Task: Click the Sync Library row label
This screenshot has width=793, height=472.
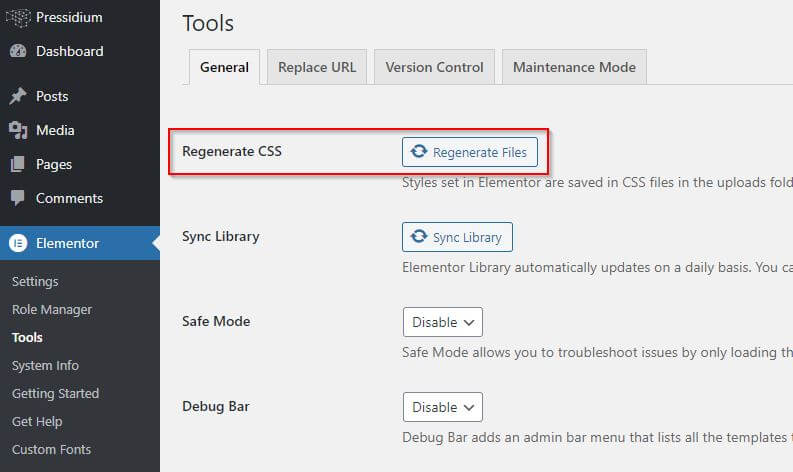Action: click(221, 236)
